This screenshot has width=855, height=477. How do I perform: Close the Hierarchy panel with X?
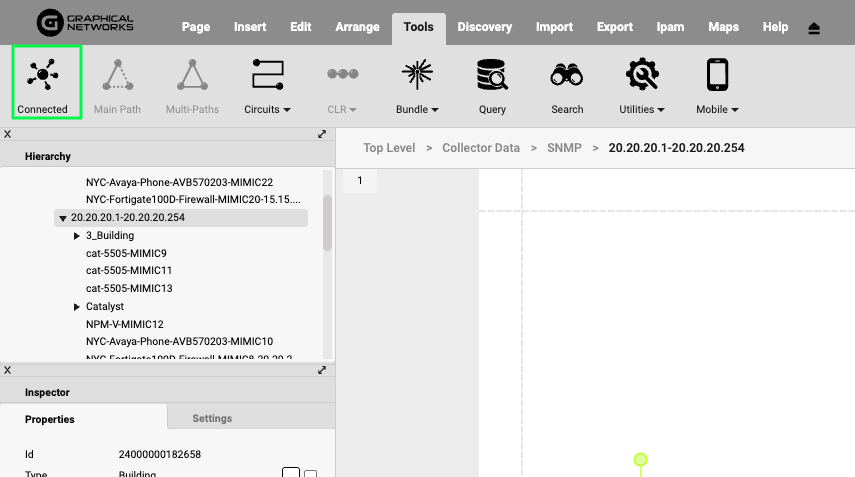pos(8,134)
